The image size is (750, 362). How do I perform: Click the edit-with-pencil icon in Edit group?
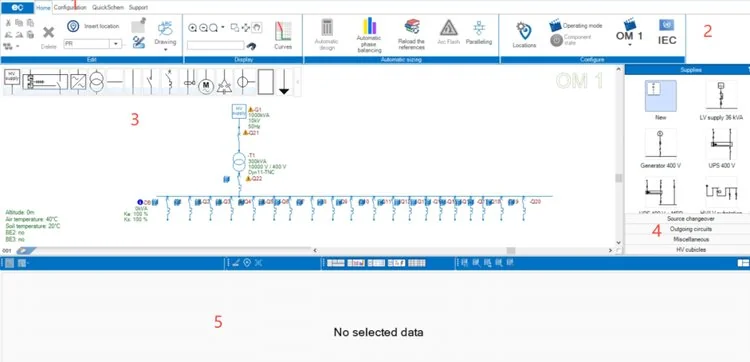(x=139, y=42)
